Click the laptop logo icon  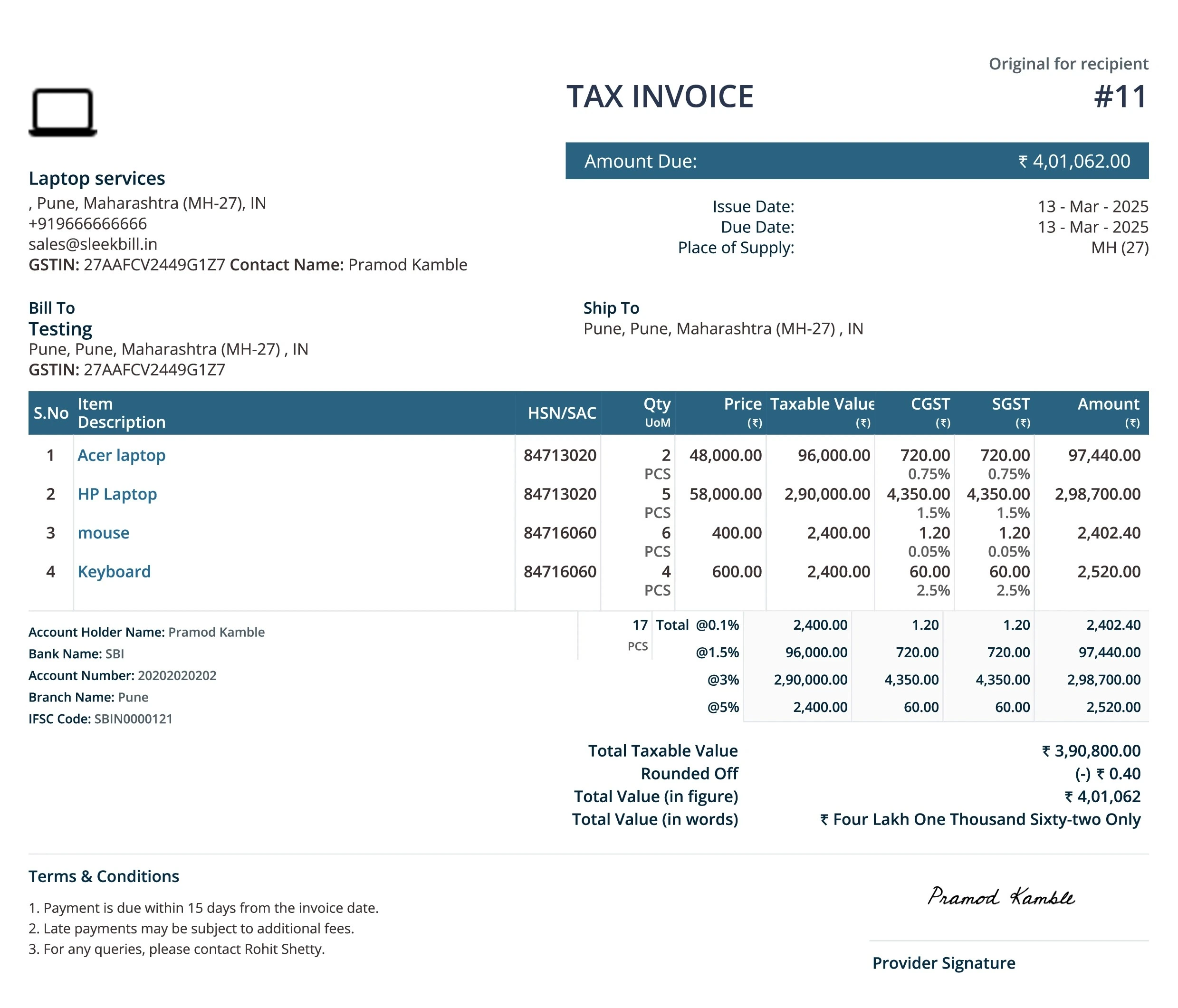(63, 112)
